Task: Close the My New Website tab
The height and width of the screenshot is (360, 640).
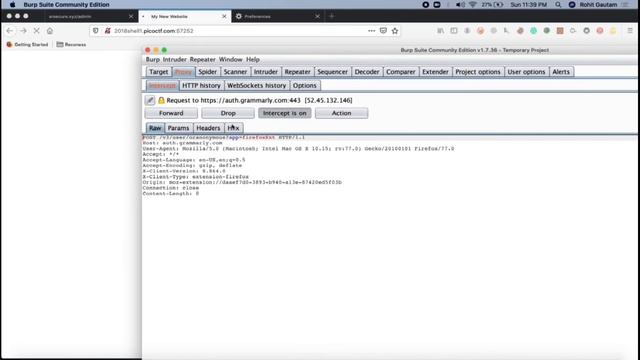Action: 224,16
